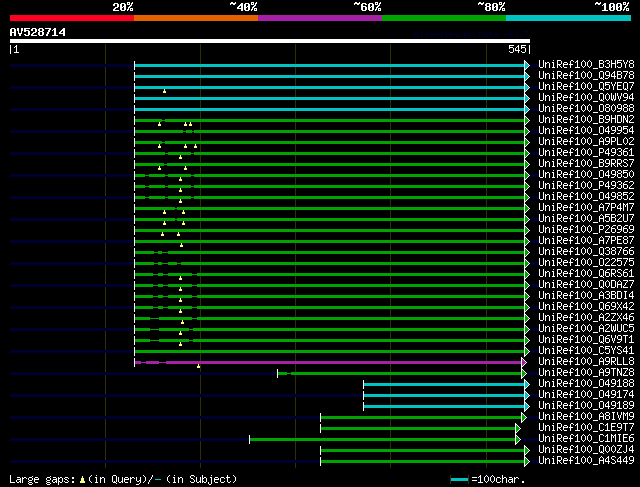The image size is (640, 487).
Task: Open hit UniRef100_Q0WV94
Action: (586, 98)
